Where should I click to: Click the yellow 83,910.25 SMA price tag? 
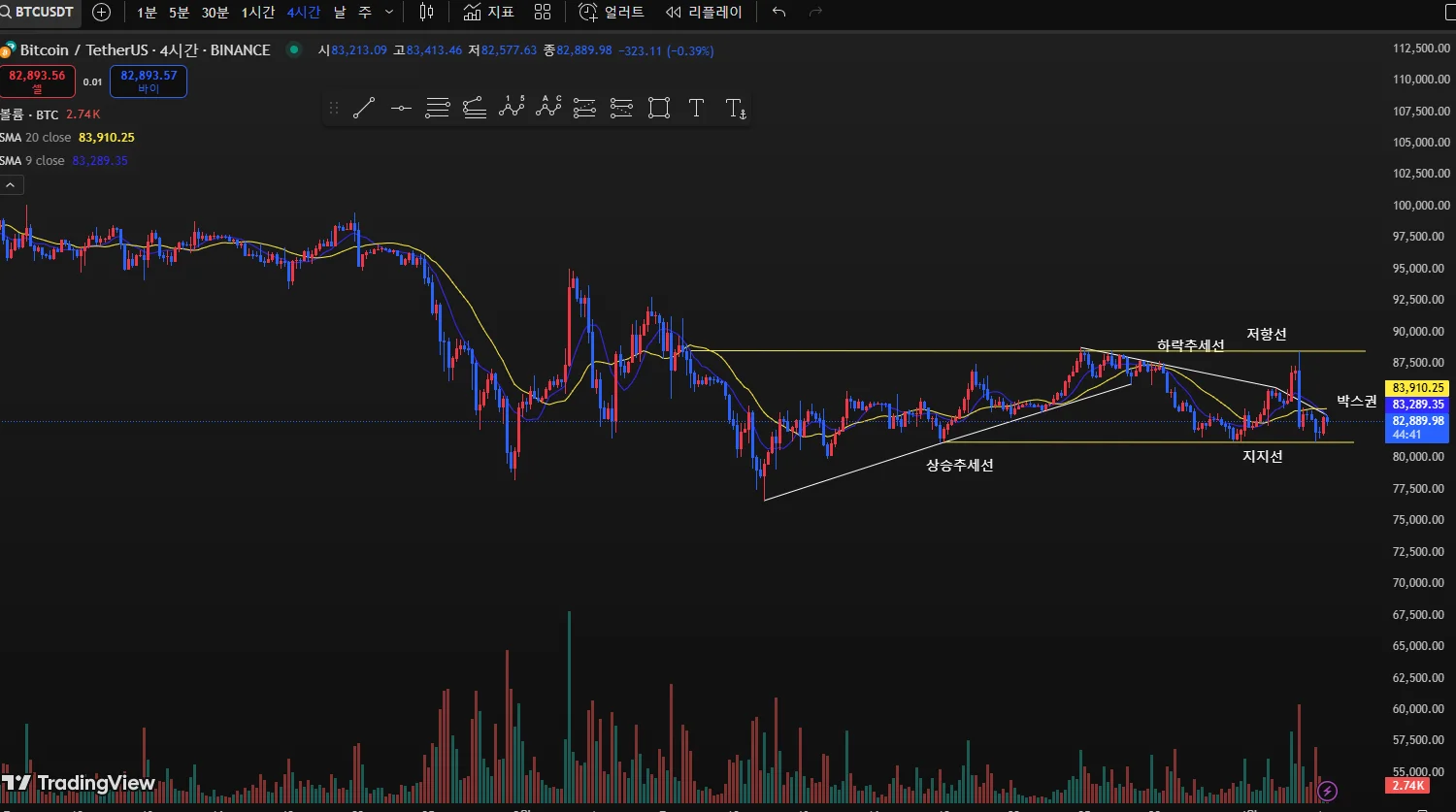coord(1417,388)
